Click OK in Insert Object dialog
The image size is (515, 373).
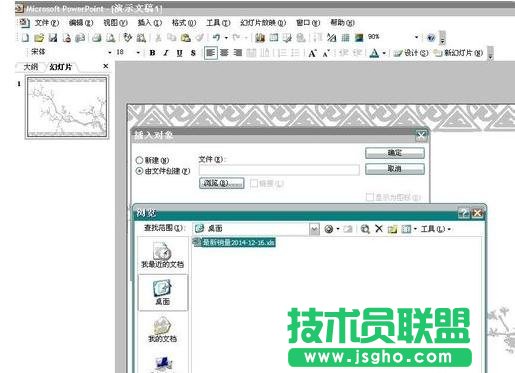pyautogui.click(x=395, y=153)
